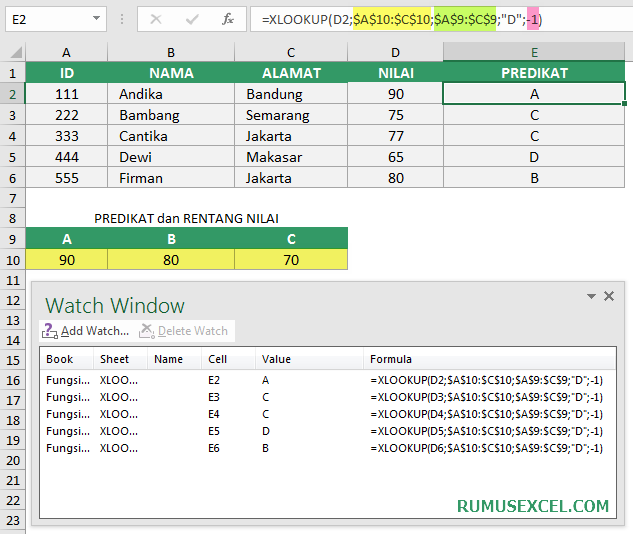The height and width of the screenshot is (534, 633).
Task: Click inside the formula bar XLOOKUP text
Action: pyautogui.click(x=402, y=19)
